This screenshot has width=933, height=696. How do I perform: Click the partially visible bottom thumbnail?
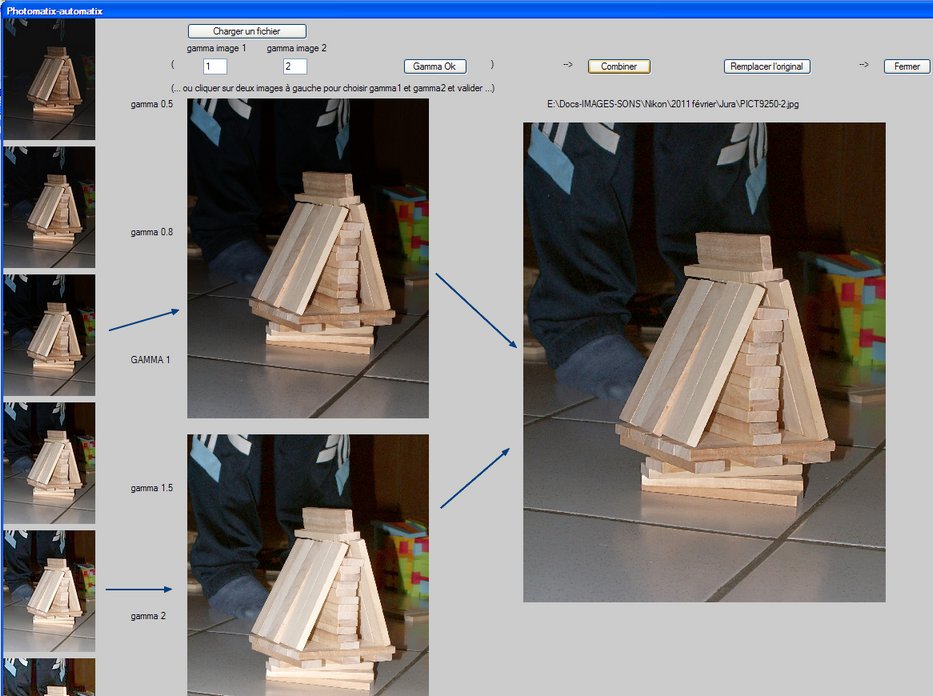coord(48,677)
